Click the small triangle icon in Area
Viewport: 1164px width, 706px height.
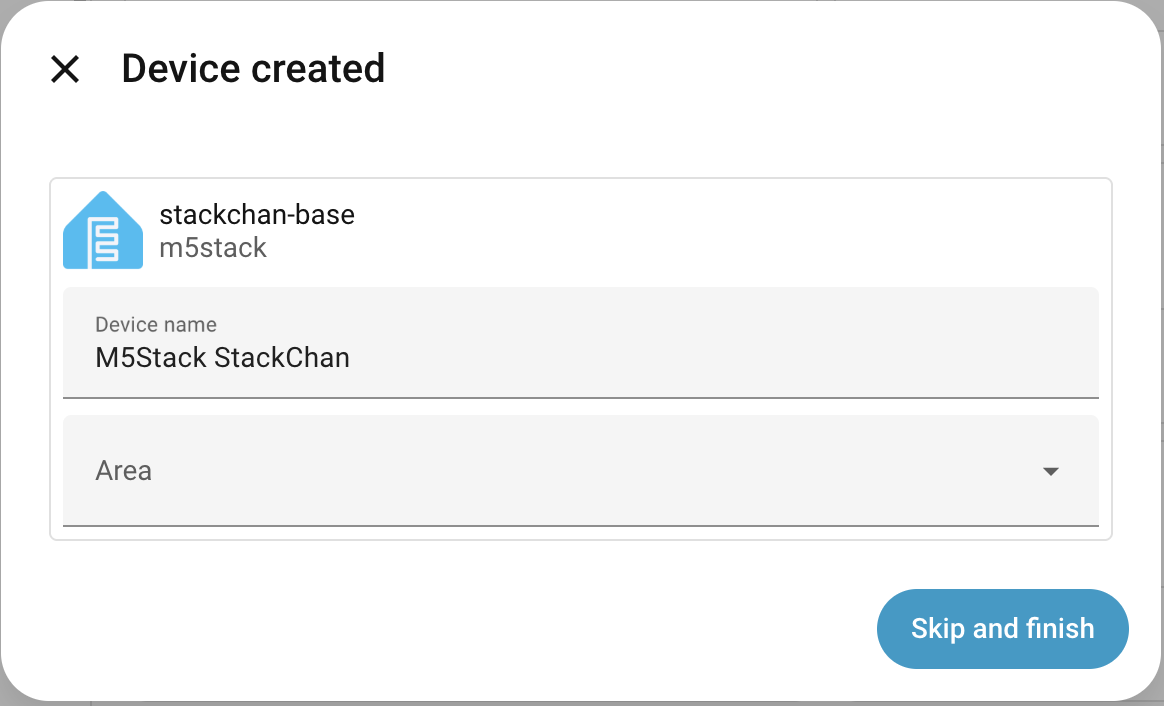[x=1050, y=471]
